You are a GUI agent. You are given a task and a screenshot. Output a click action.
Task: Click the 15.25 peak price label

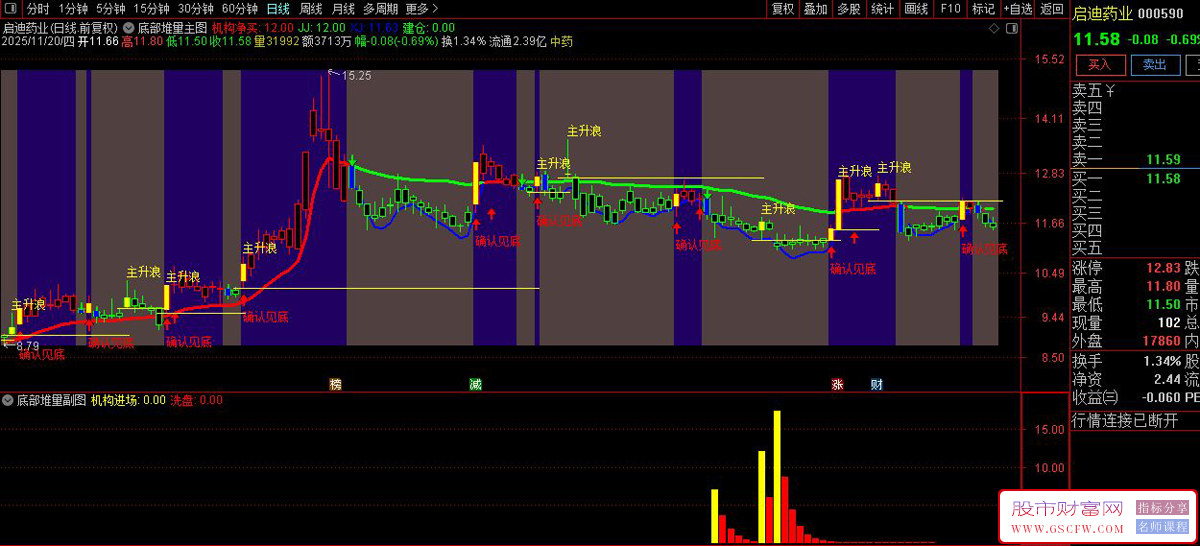click(356, 75)
